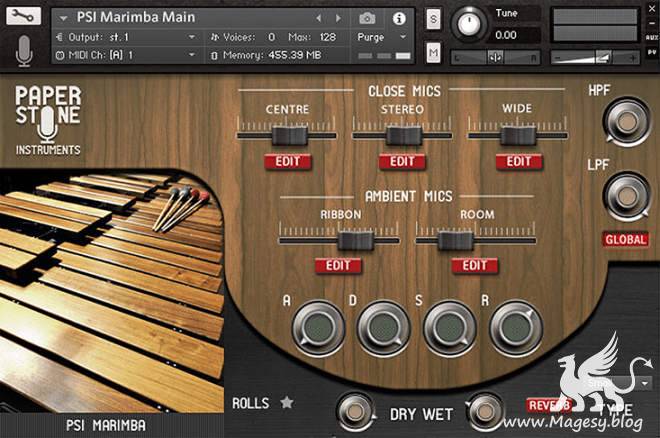Click the output routing icon

tap(60, 37)
